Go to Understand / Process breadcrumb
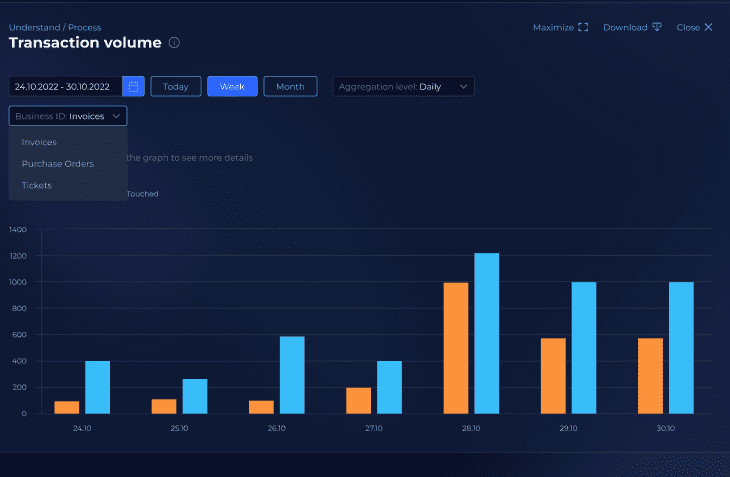730x477 pixels. point(55,28)
